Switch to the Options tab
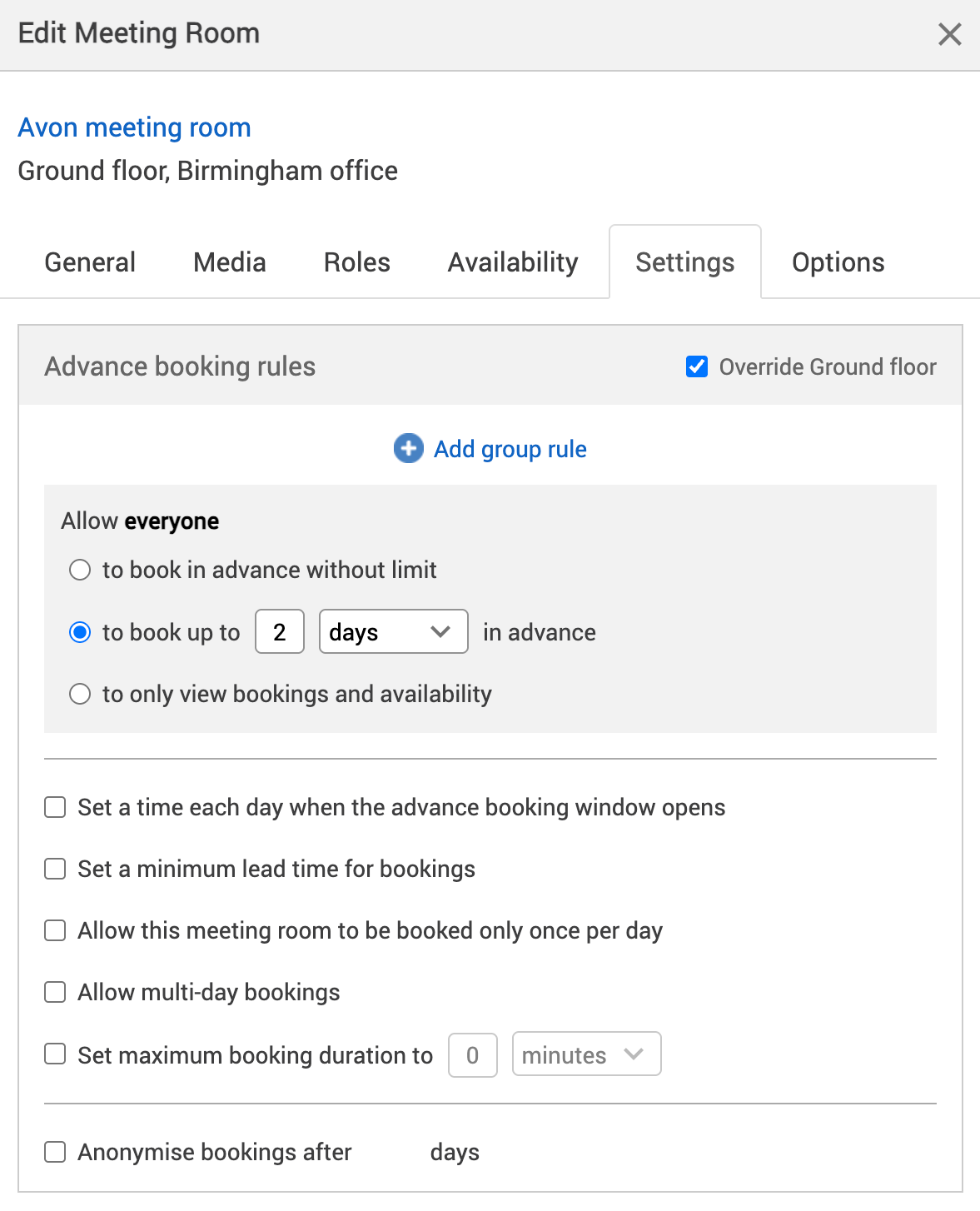This screenshot has height=1211, width=980. pyautogui.click(x=838, y=262)
